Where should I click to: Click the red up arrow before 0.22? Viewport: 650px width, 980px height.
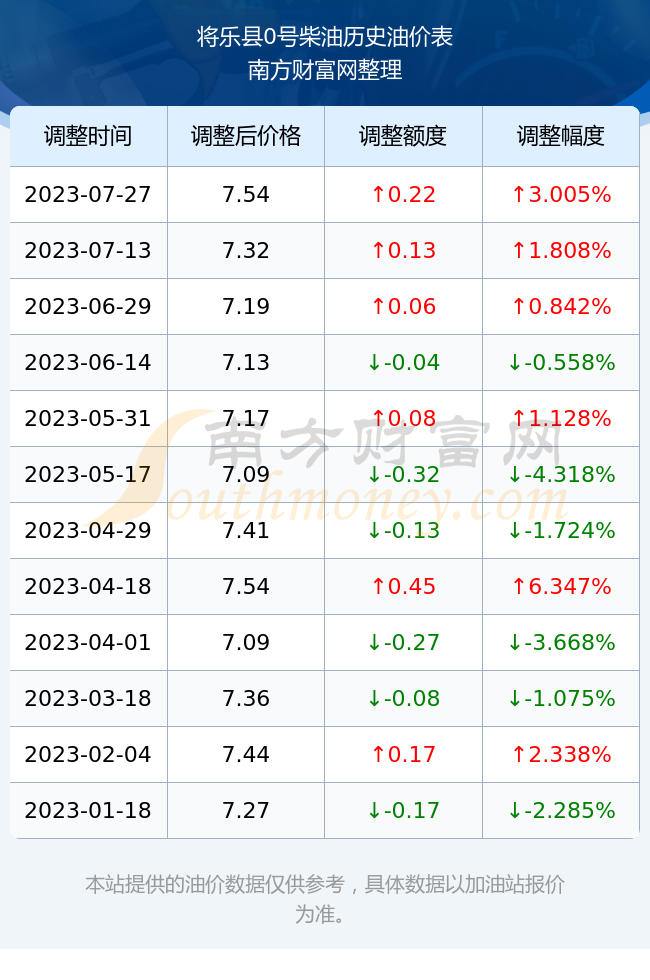[378, 194]
